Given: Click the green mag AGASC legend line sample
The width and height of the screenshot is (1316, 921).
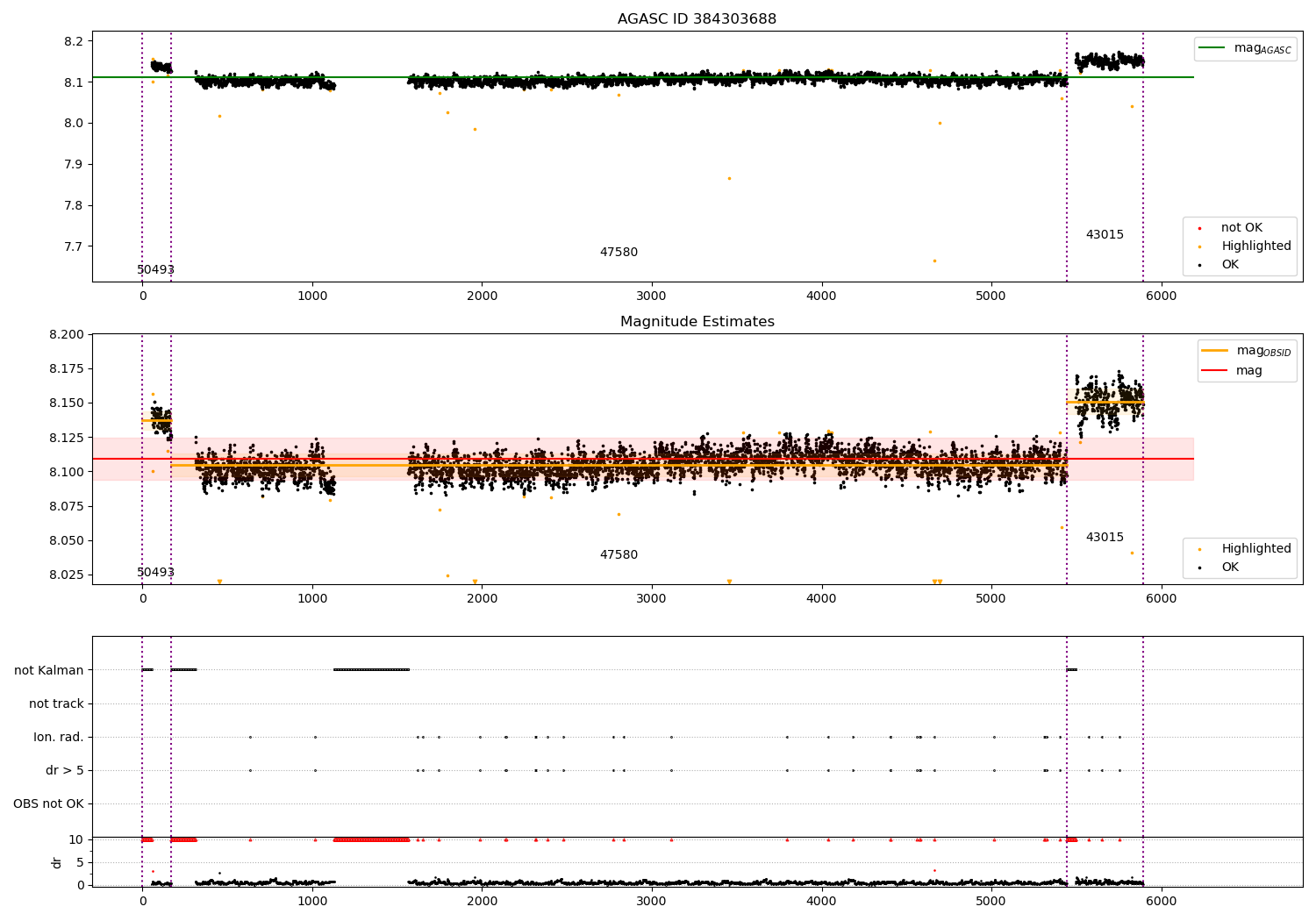Looking at the screenshot, I should tap(1212, 48).
